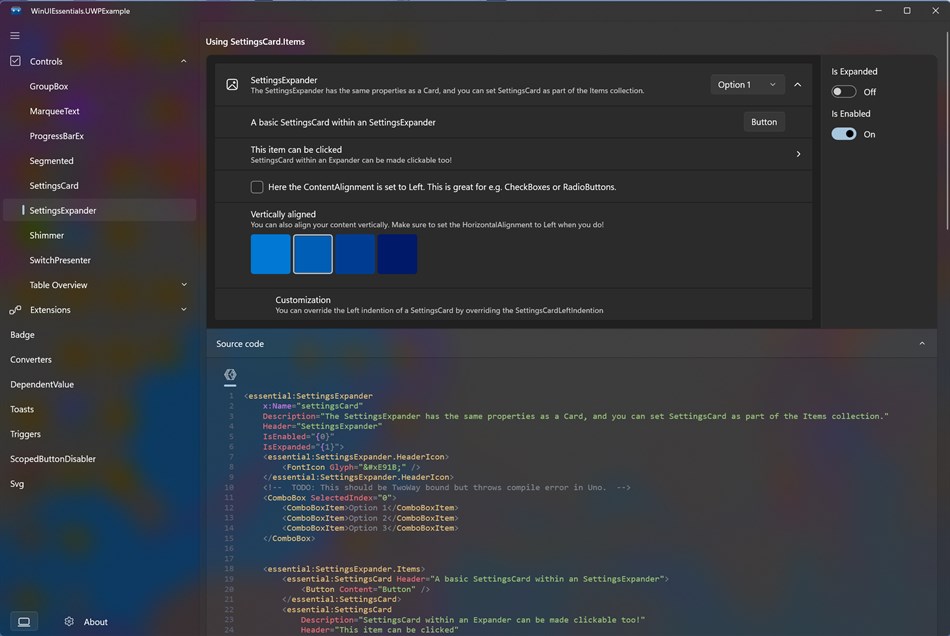Open ProgressBarEx page
Image resolution: width=950 pixels, height=636 pixels.
(x=99, y=136)
